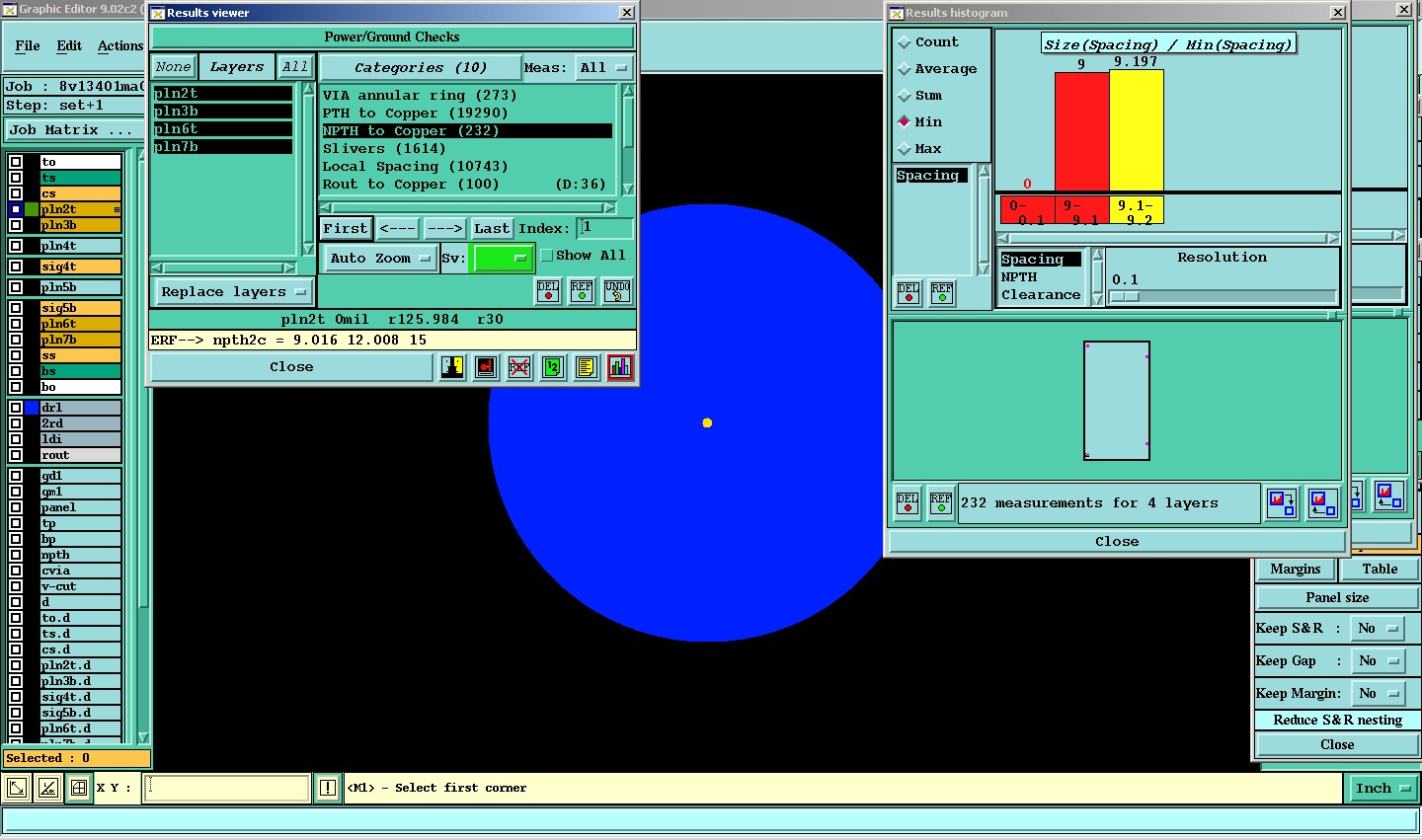The width and height of the screenshot is (1422, 840).
Task: Click the diagonal arrow snap icon
Action: (x=17, y=788)
